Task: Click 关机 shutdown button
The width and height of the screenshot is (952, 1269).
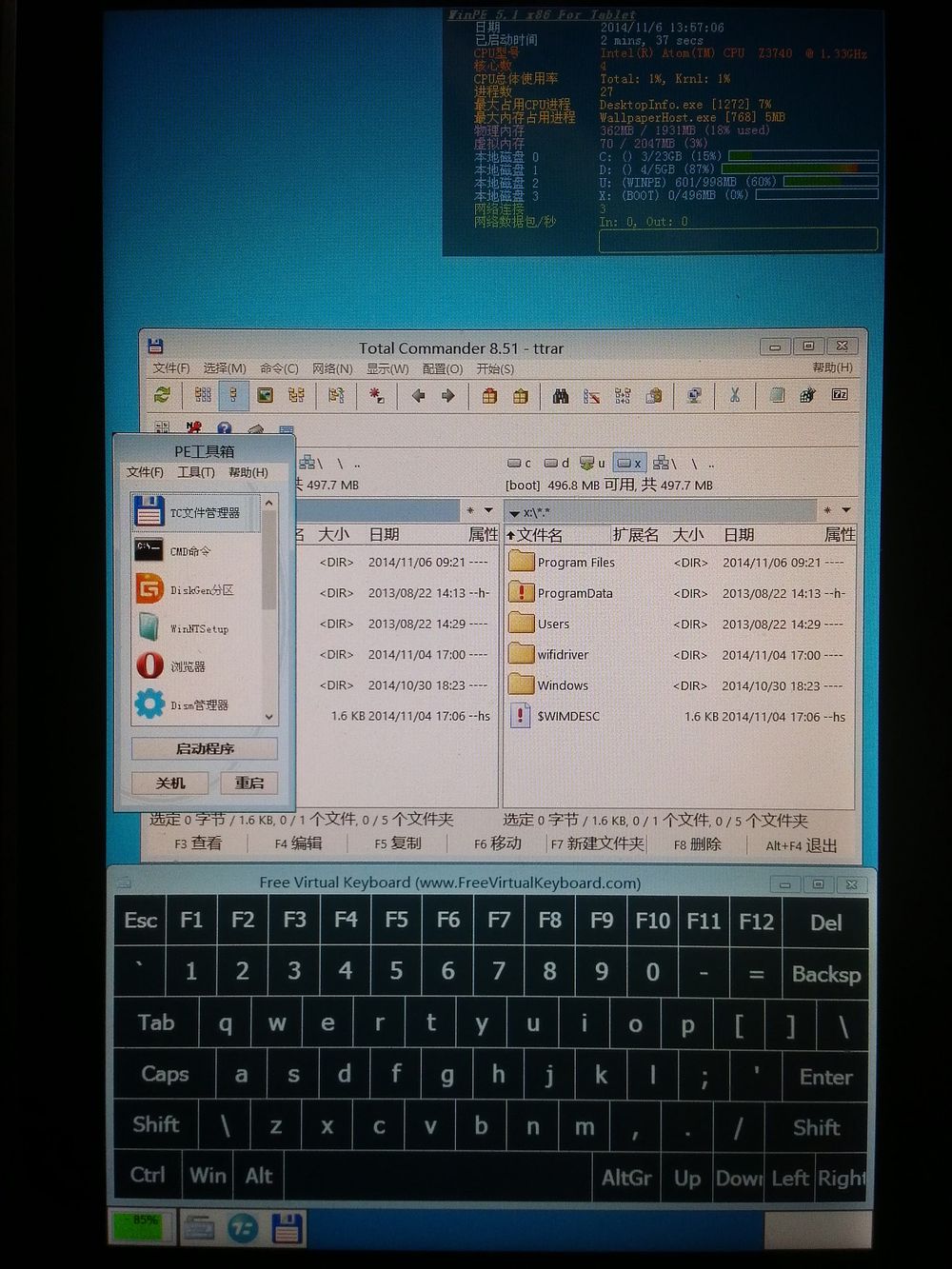Action: 170,783
